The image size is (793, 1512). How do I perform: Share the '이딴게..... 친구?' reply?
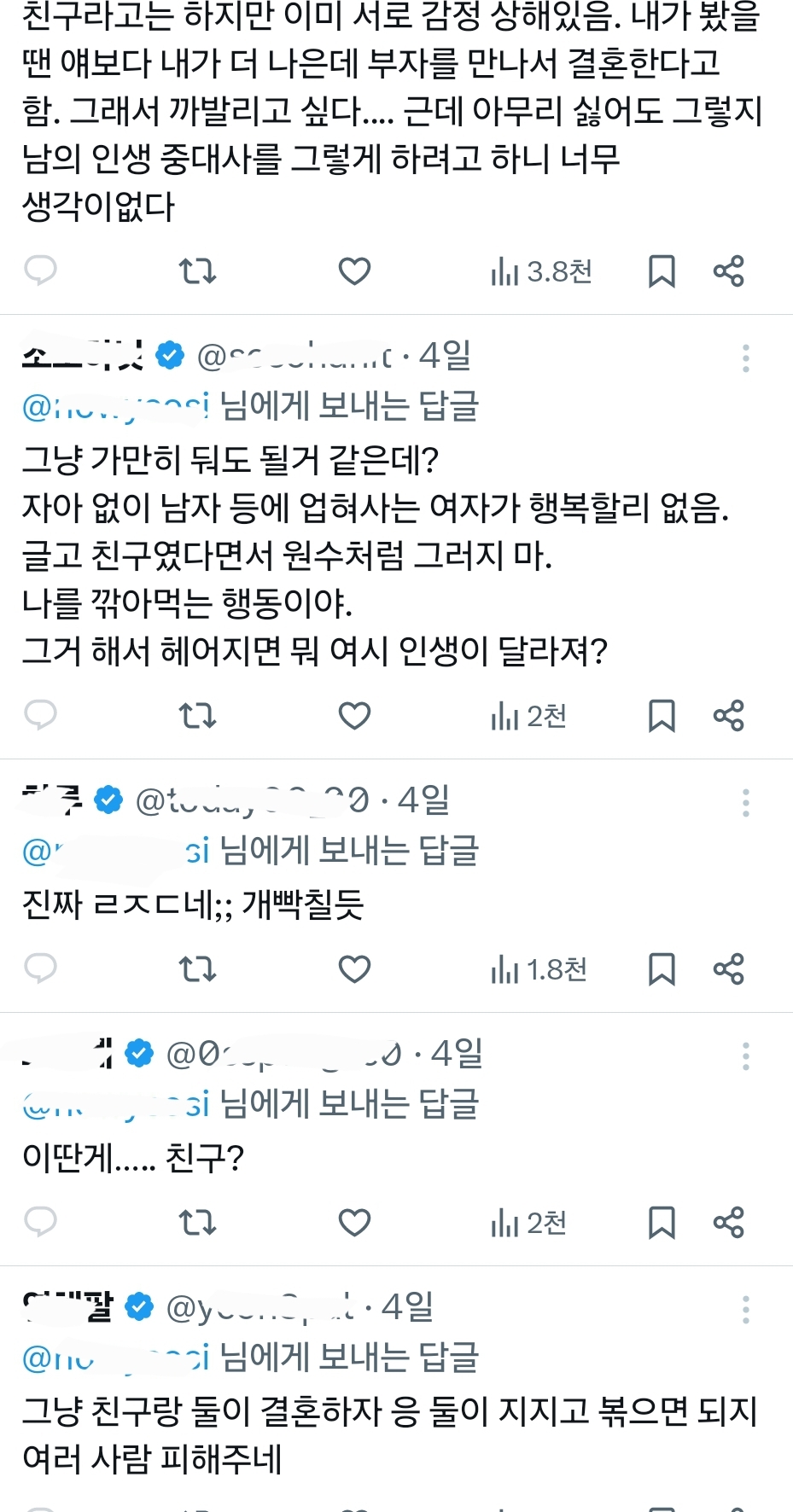coord(728,1223)
